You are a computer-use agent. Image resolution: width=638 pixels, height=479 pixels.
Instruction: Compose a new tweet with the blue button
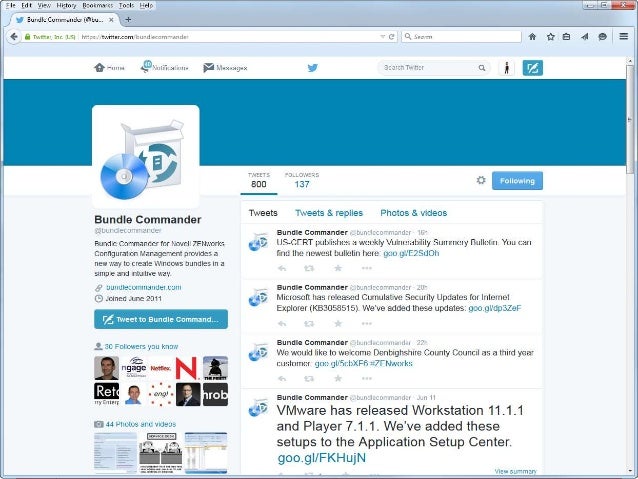[533, 68]
